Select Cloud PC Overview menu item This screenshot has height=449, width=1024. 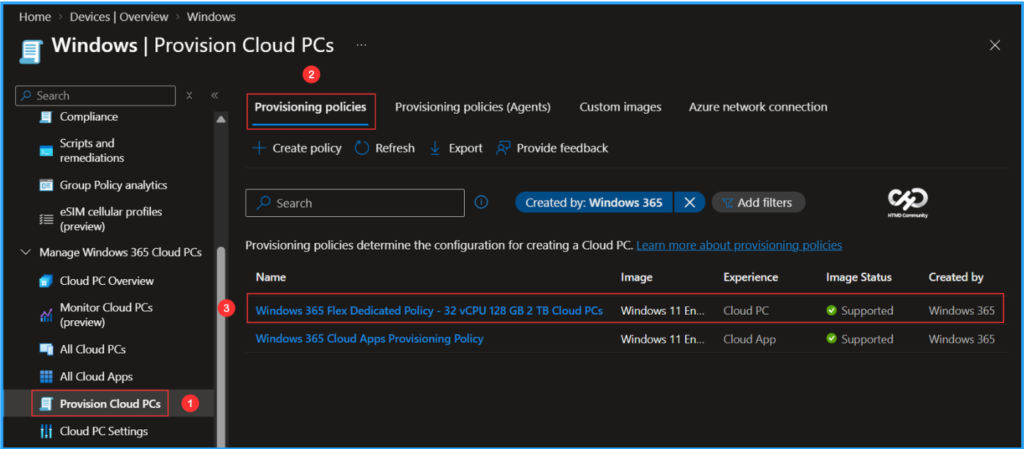point(108,281)
